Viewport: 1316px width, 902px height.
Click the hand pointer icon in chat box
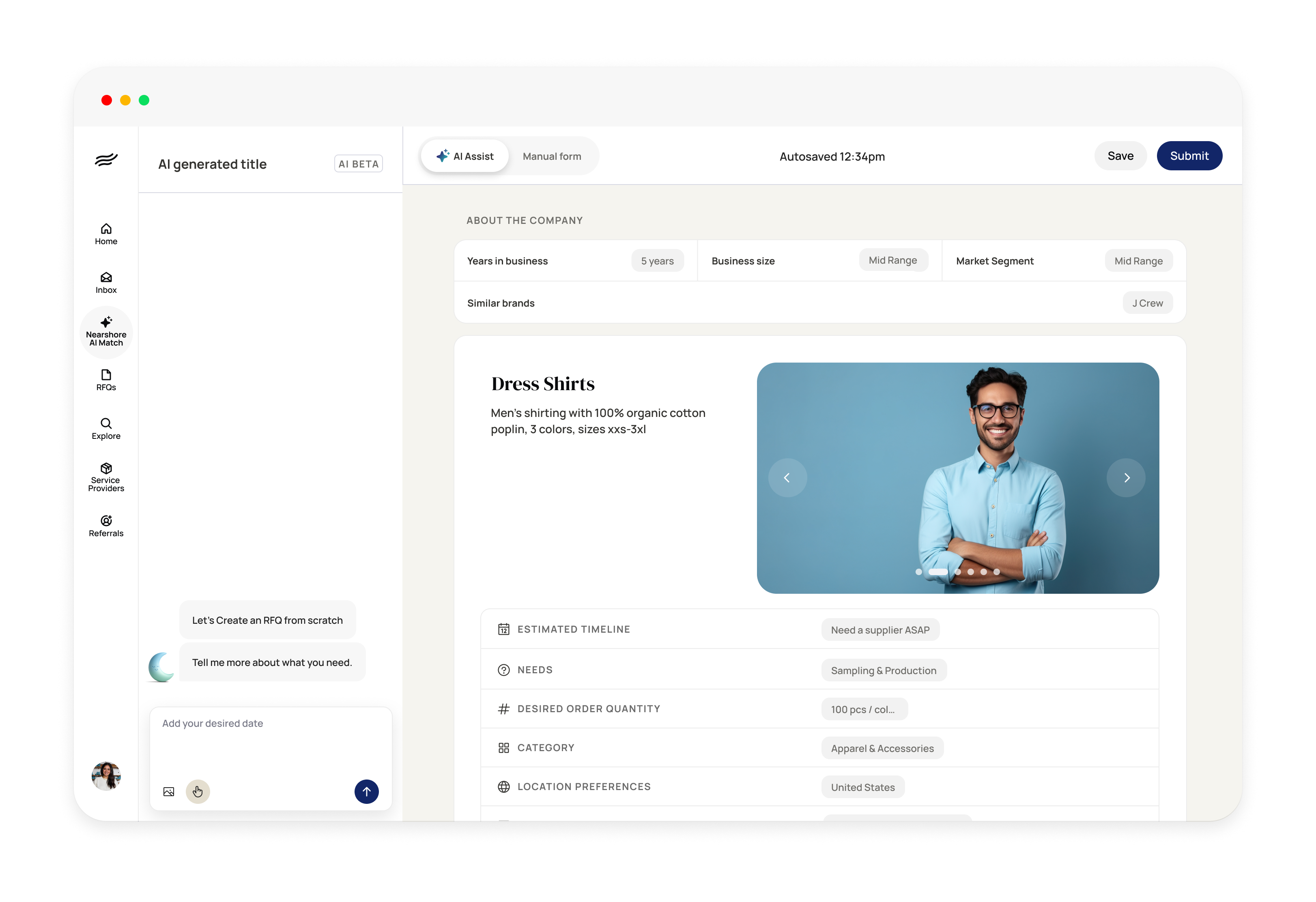click(198, 792)
